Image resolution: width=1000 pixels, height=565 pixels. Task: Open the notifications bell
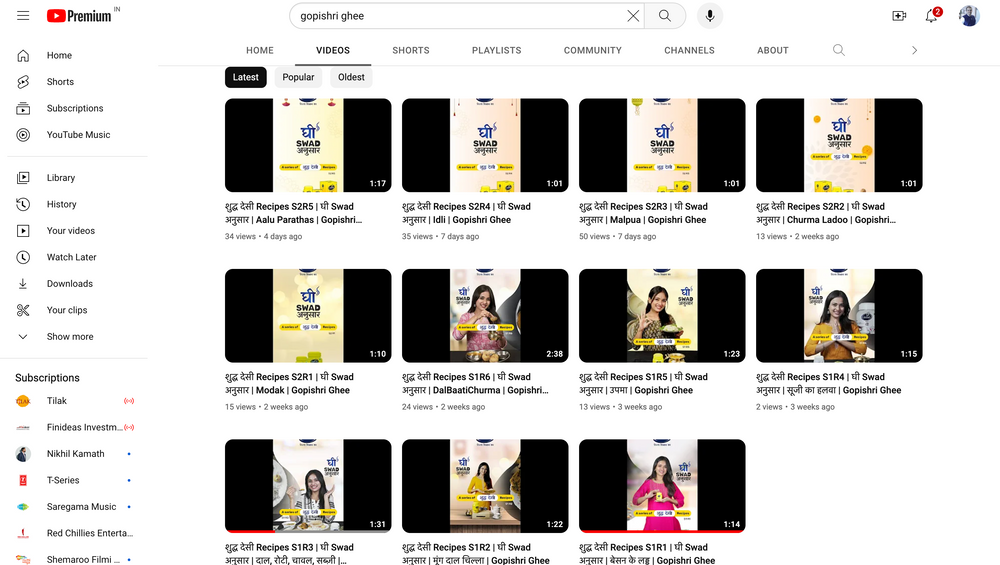point(931,16)
